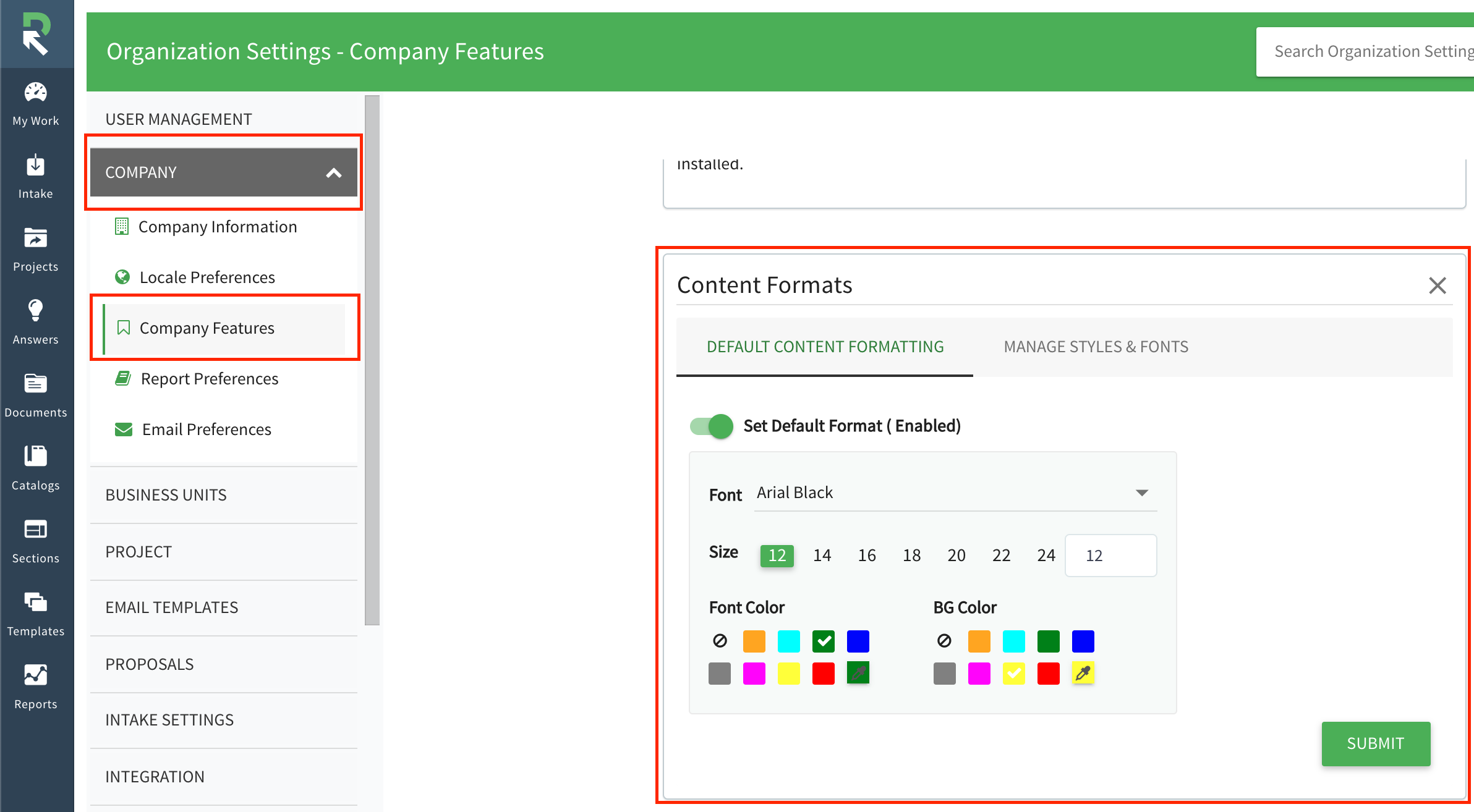Expand PROJECT section
Screen dimensions: 1474x812
pyautogui.click(x=224, y=552)
